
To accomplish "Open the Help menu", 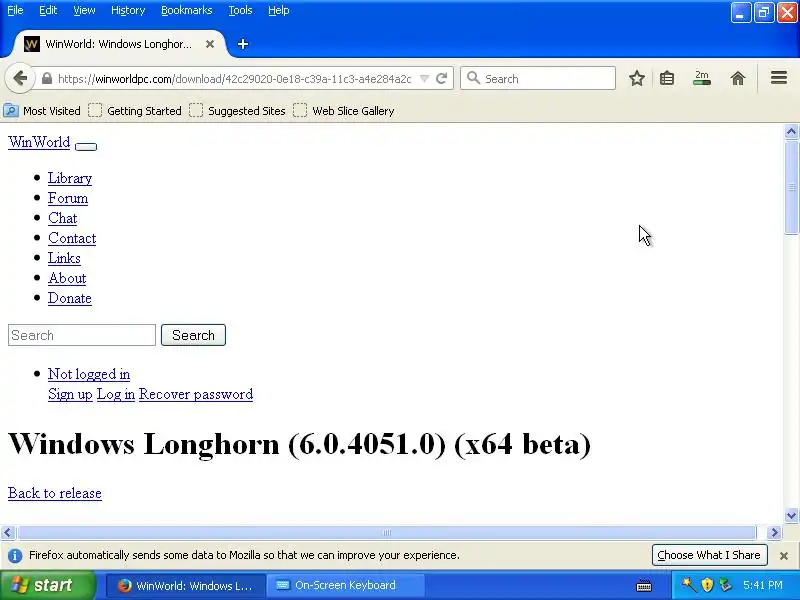I will tap(279, 10).
